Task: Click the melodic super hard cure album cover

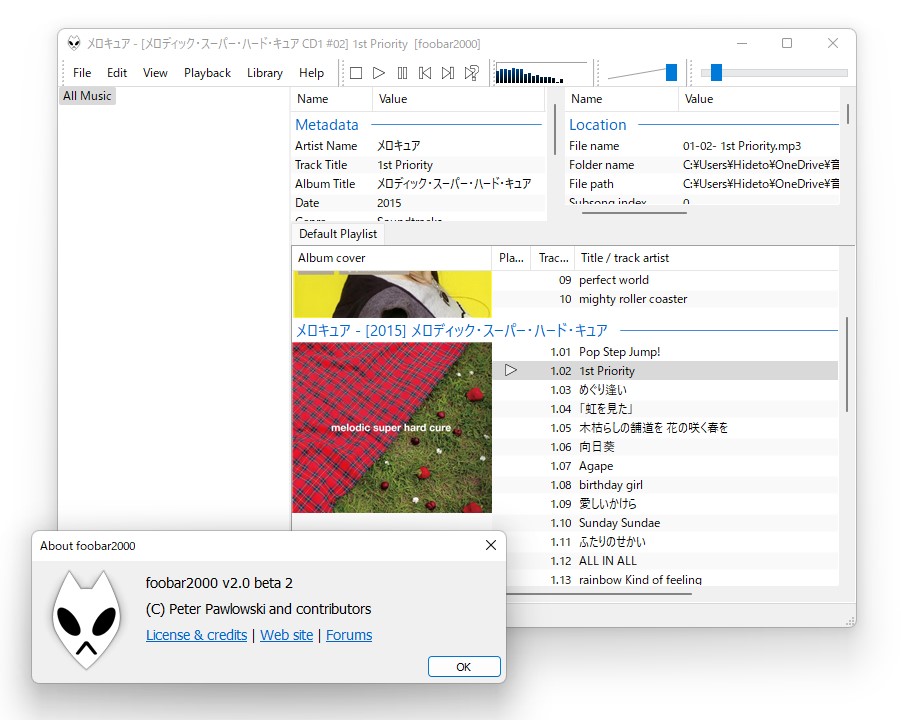Action: pos(391,428)
